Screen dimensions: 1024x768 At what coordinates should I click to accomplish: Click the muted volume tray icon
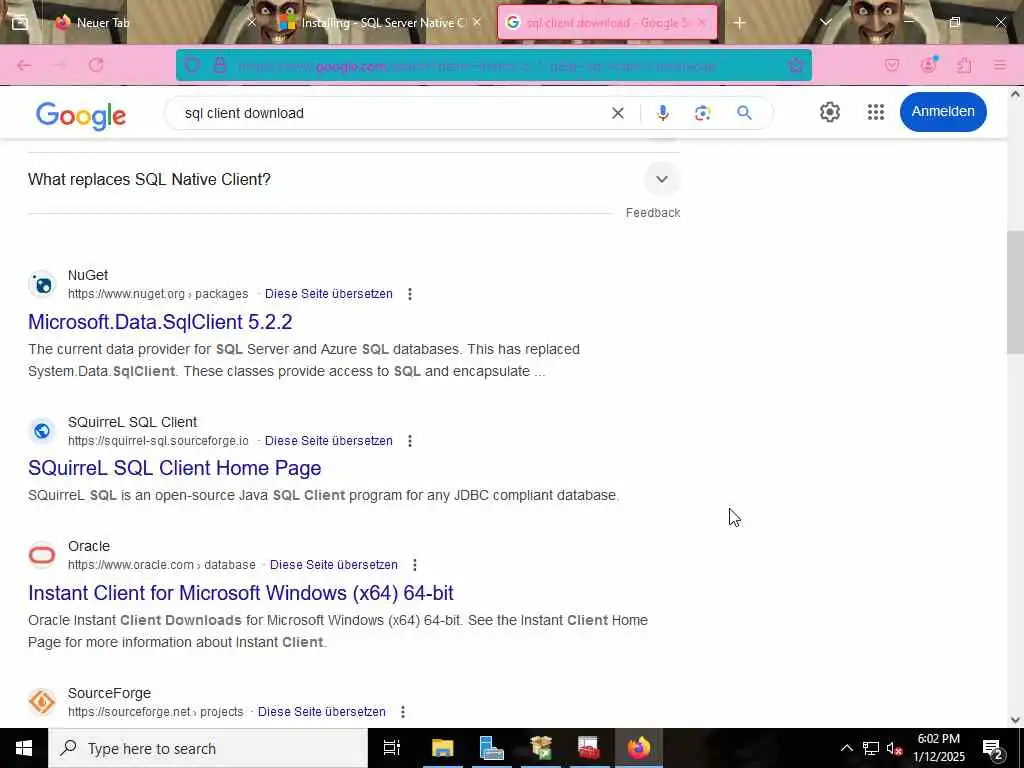(x=893, y=748)
